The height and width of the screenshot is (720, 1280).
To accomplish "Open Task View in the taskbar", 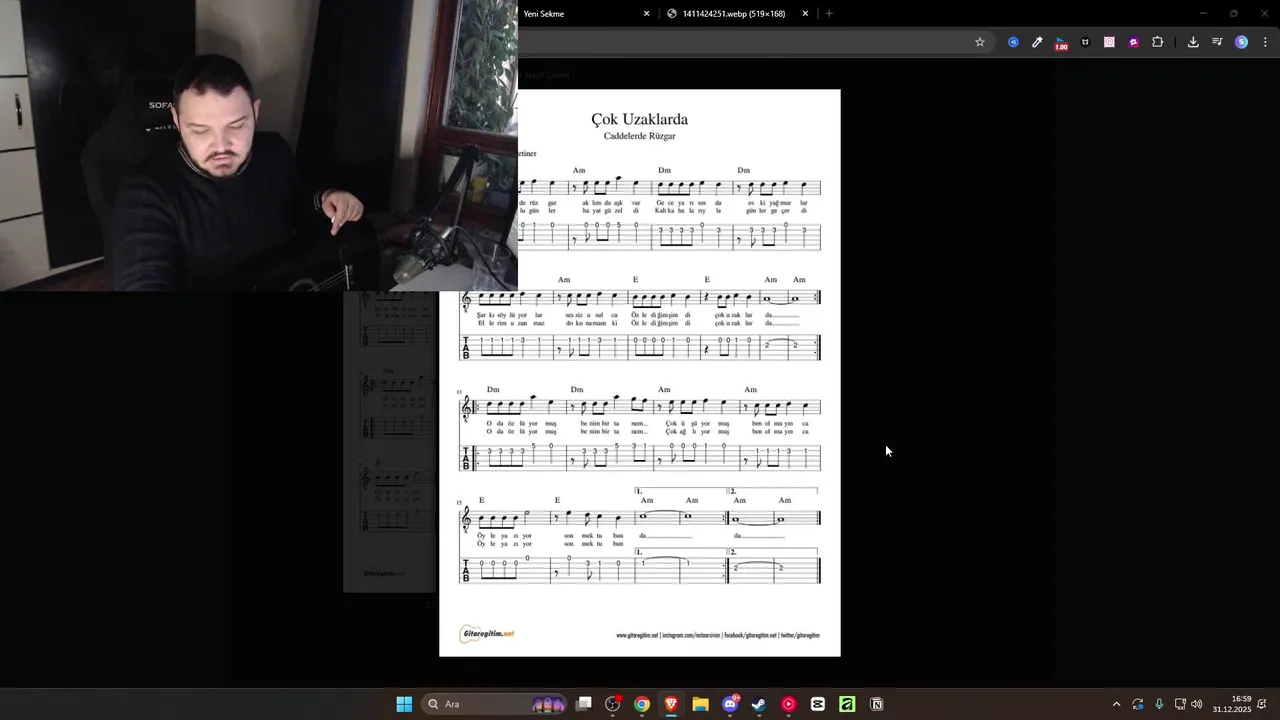I will coord(584,704).
